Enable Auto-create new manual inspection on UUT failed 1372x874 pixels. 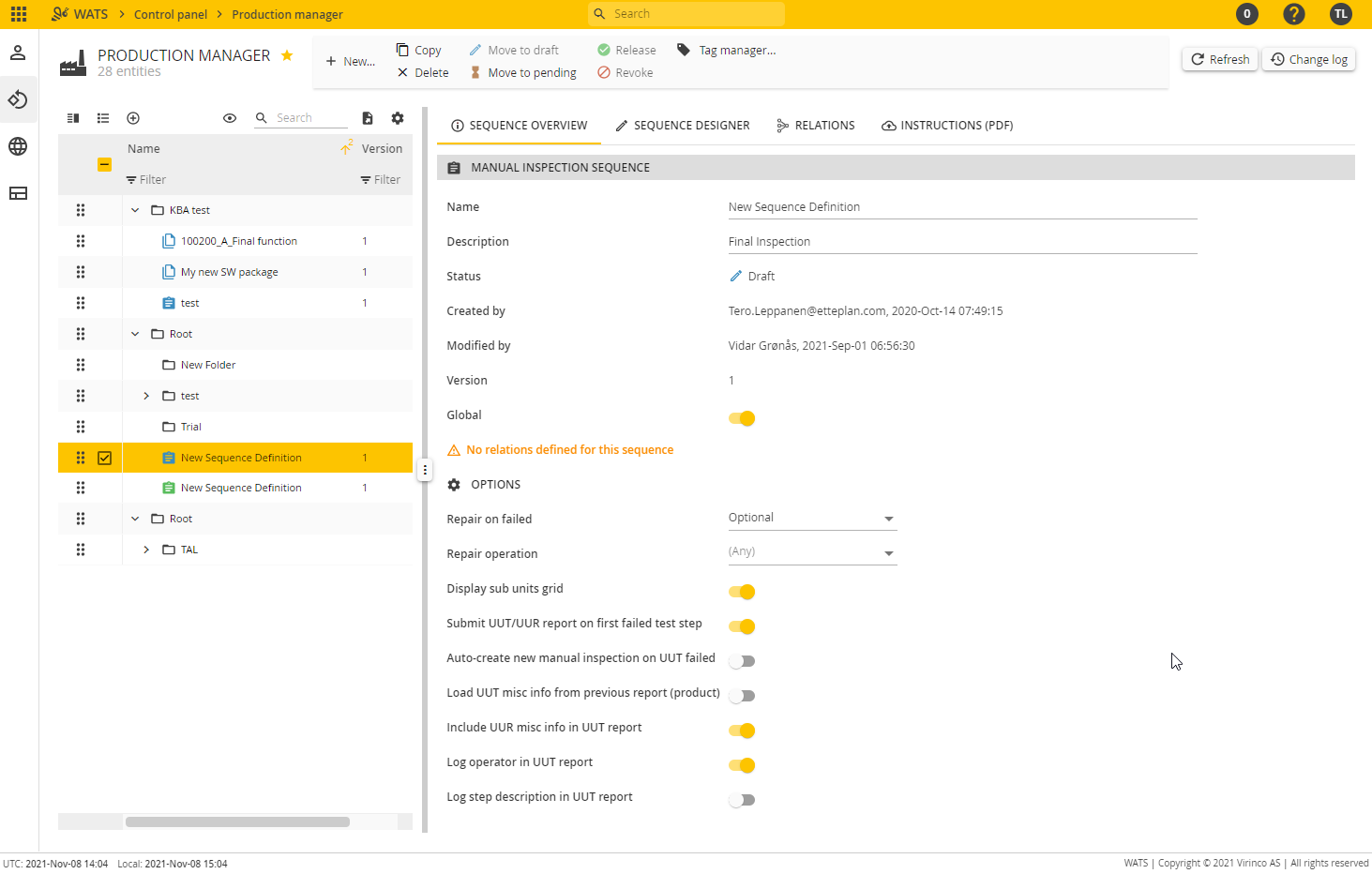click(x=742, y=661)
